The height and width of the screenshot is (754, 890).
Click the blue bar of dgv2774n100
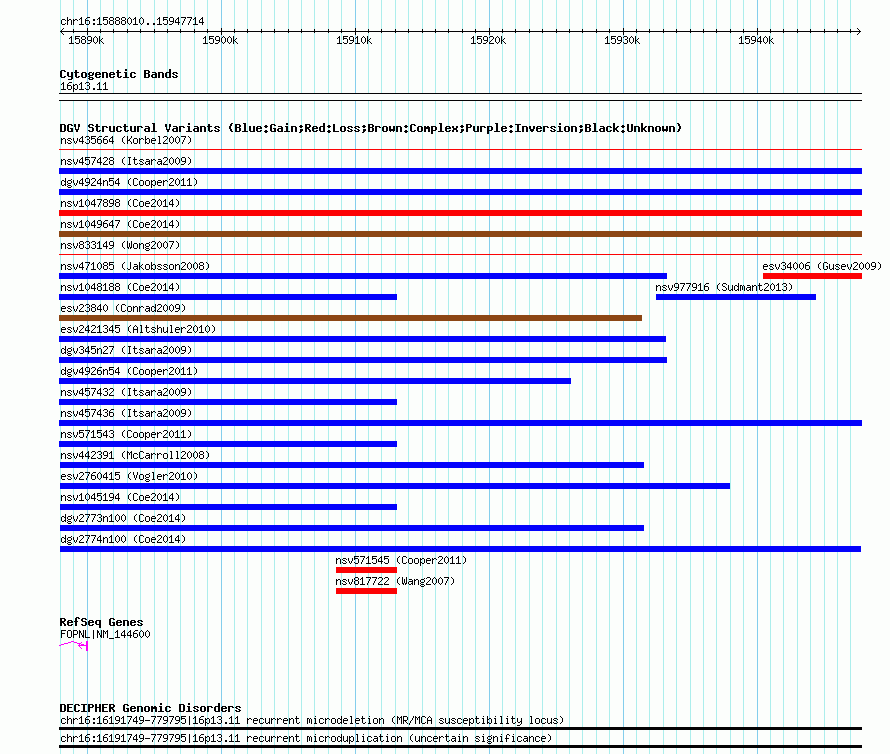coord(460,549)
